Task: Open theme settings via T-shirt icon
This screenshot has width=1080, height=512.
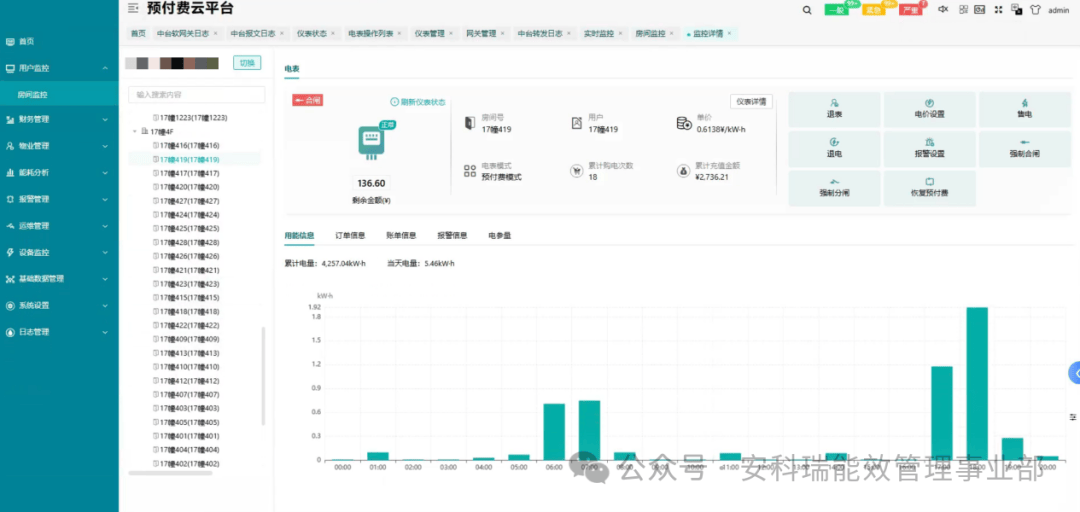Action: tap(1034, 10)
